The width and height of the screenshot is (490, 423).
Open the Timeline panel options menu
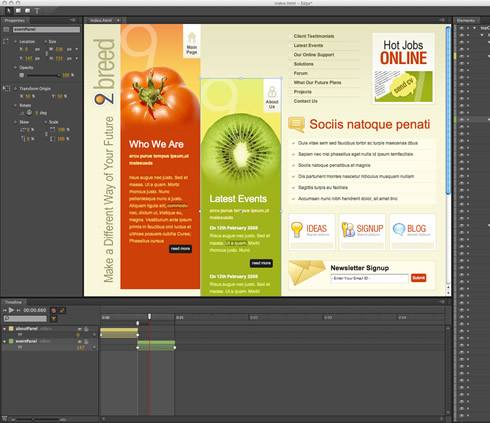tap(442, 302)
